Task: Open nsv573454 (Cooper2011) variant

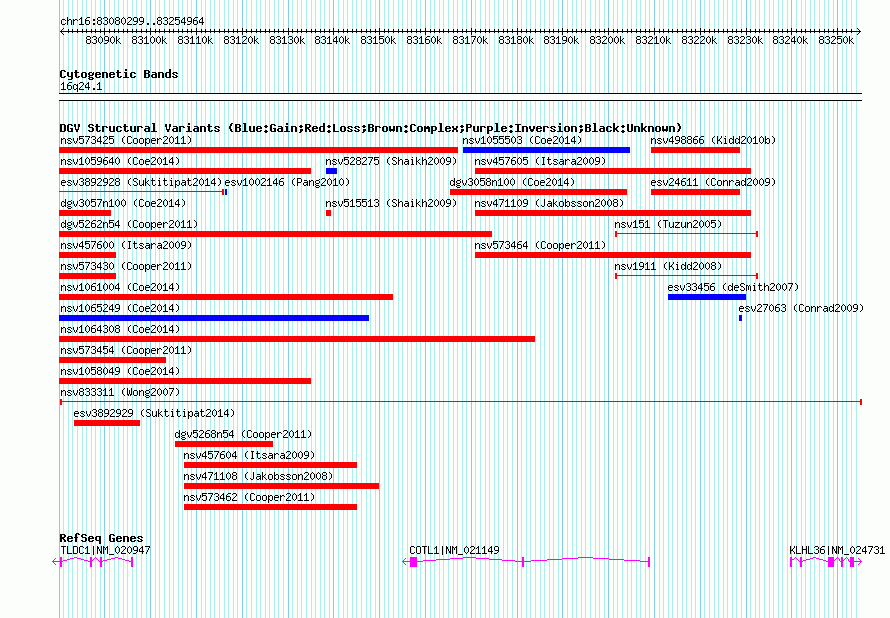Action: (126, 350)
